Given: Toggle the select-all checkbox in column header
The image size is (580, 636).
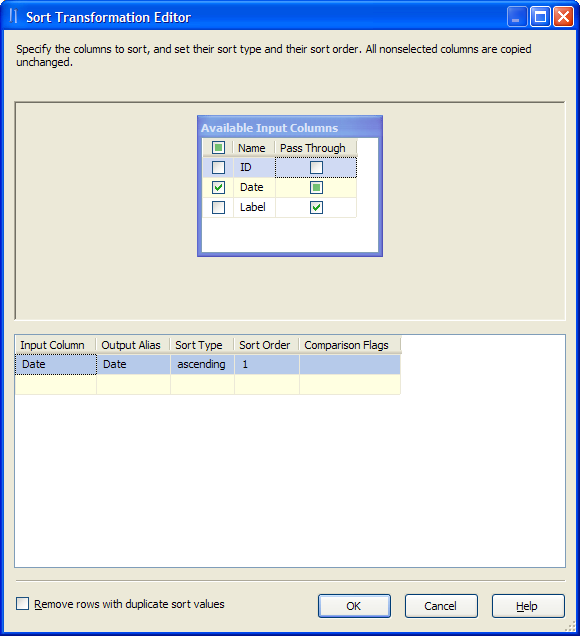Looking at the screenshot, I should coord(218,148).
